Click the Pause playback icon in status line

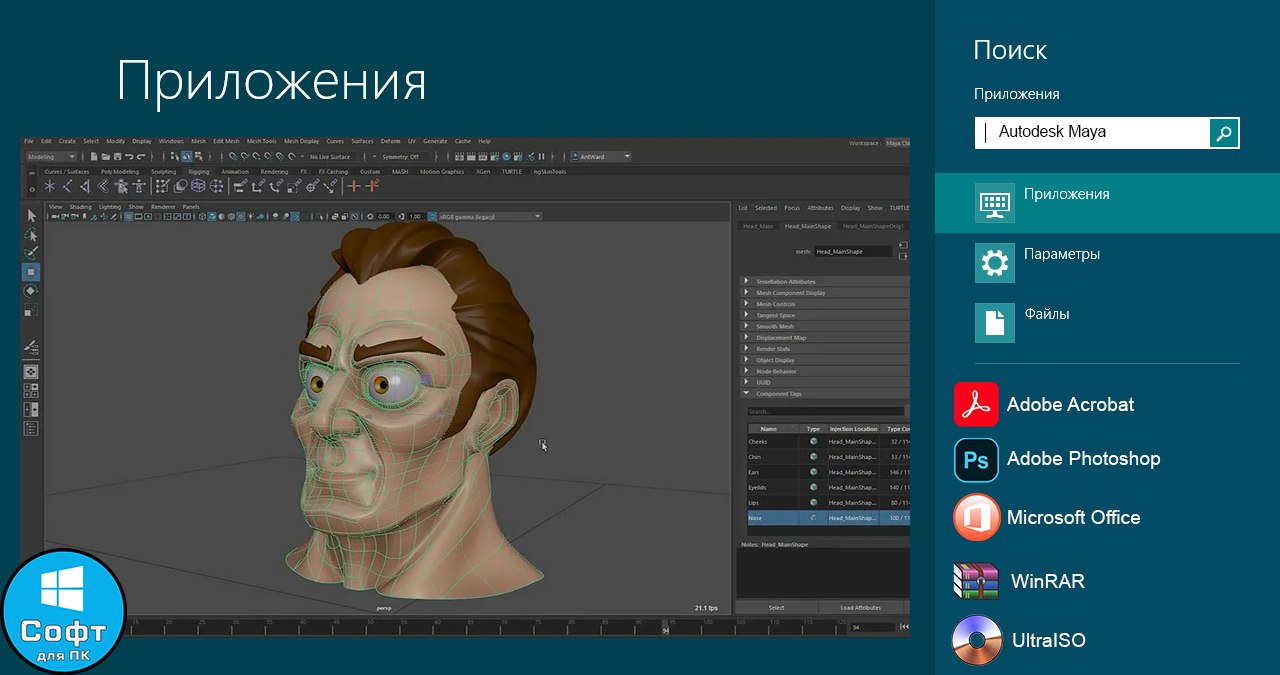click(x=541, y=157)
